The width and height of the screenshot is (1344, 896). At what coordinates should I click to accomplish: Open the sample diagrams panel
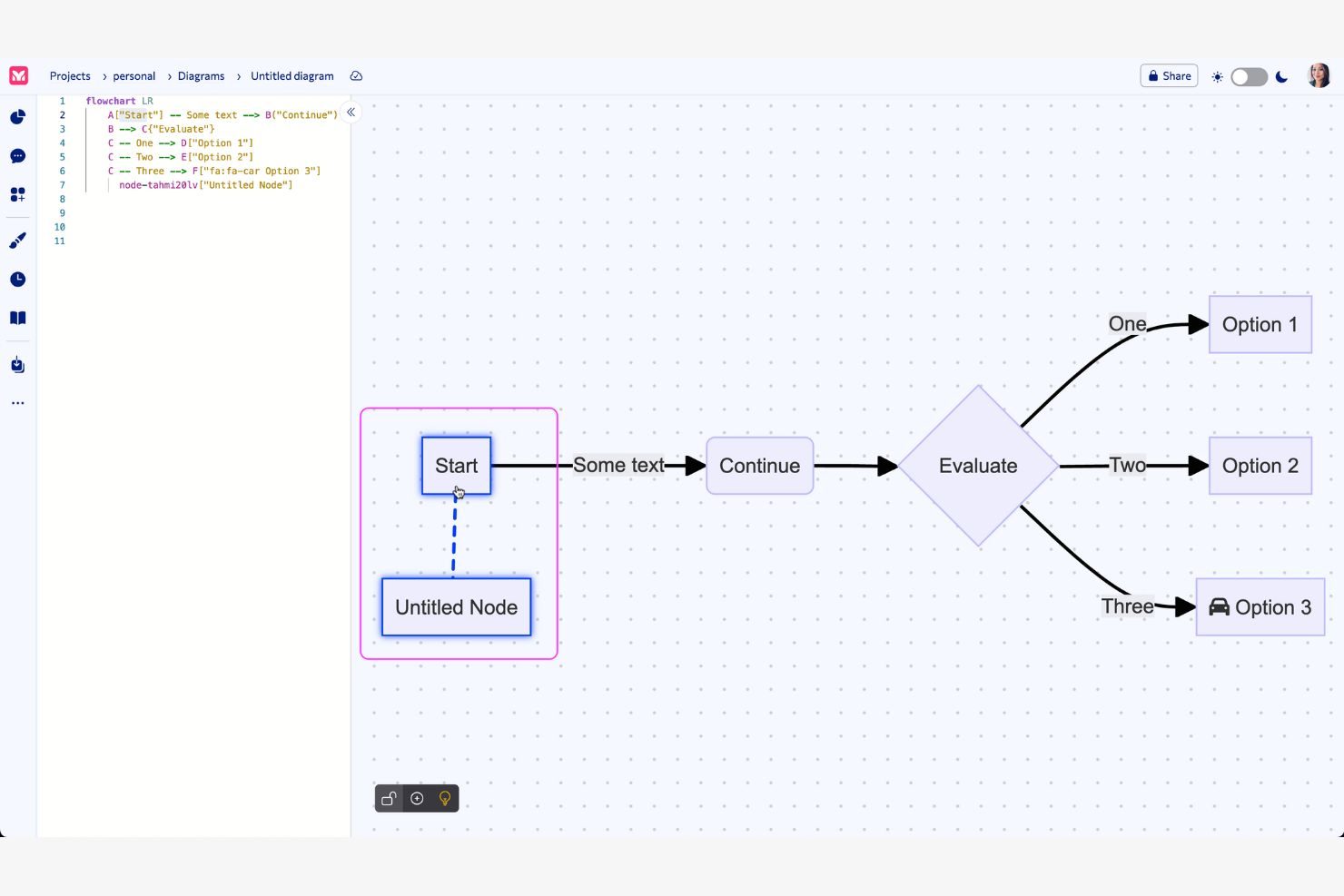click(x=17, y=194)
